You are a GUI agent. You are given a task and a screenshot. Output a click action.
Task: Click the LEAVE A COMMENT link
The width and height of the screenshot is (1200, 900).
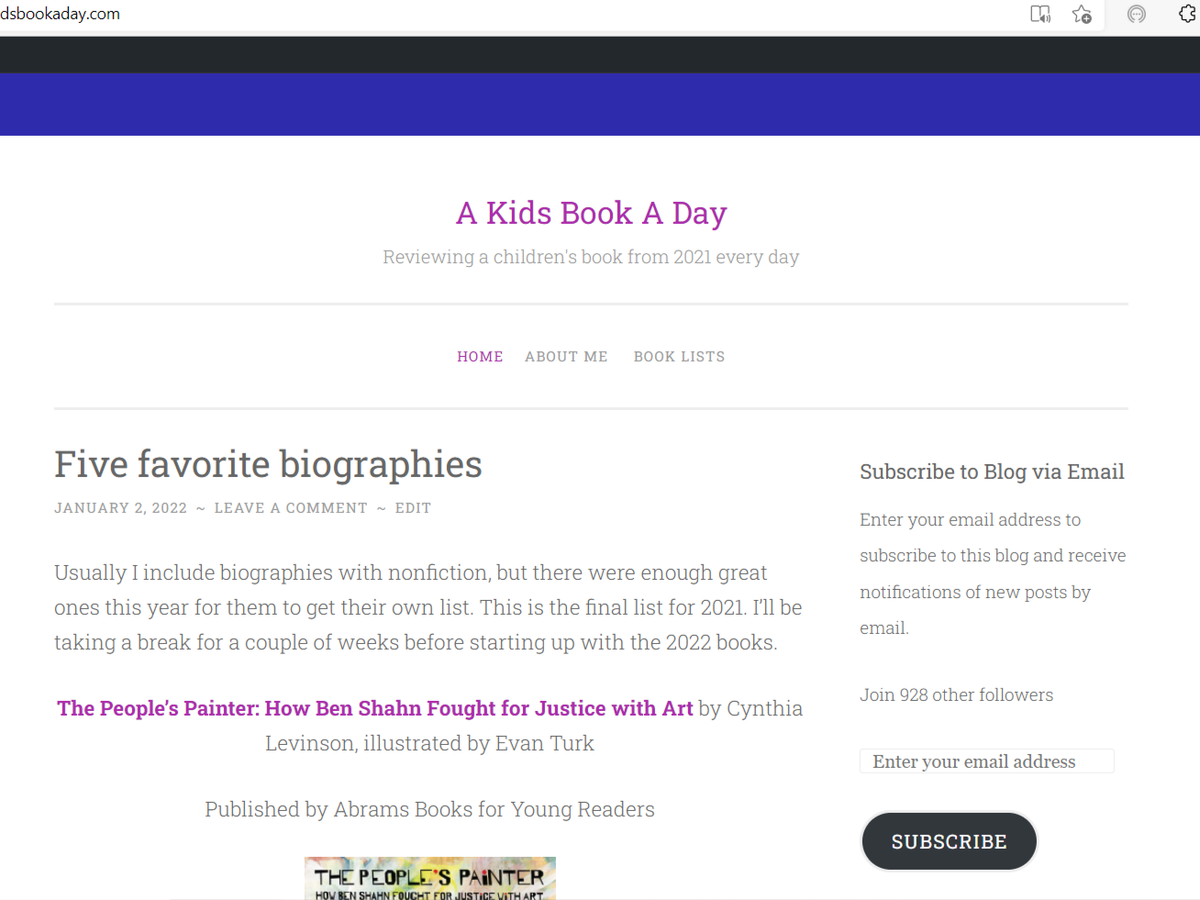click(291, 508)
